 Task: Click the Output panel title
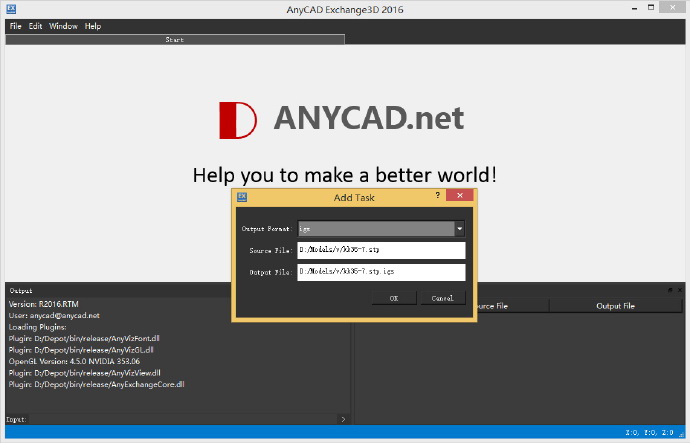pos(21,291)
